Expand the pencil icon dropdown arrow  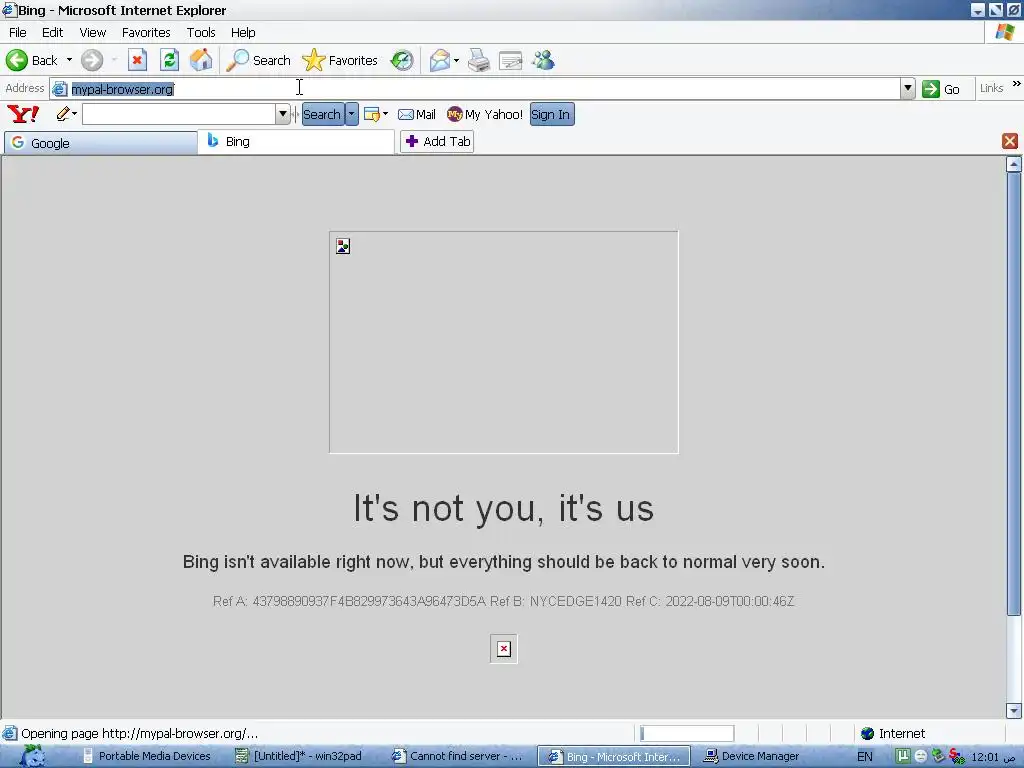74,114
